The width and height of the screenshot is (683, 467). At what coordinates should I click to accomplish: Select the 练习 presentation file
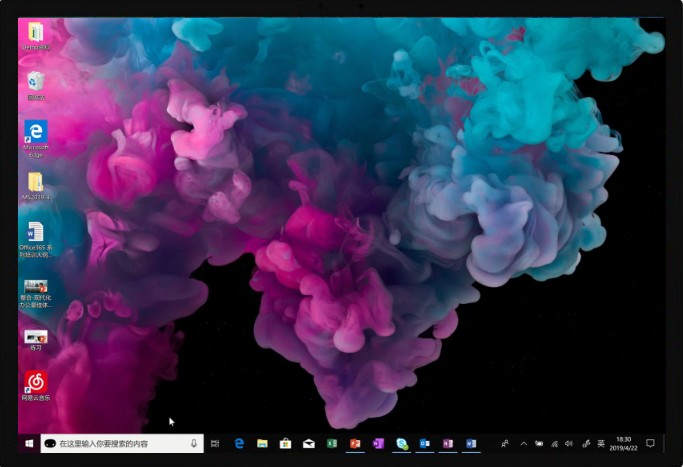pos(36,340)
